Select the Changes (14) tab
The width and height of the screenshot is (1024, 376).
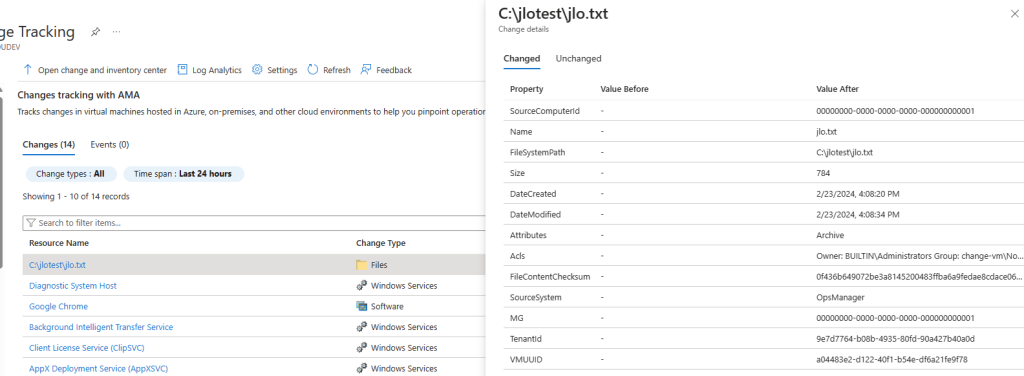coord(49,144)
